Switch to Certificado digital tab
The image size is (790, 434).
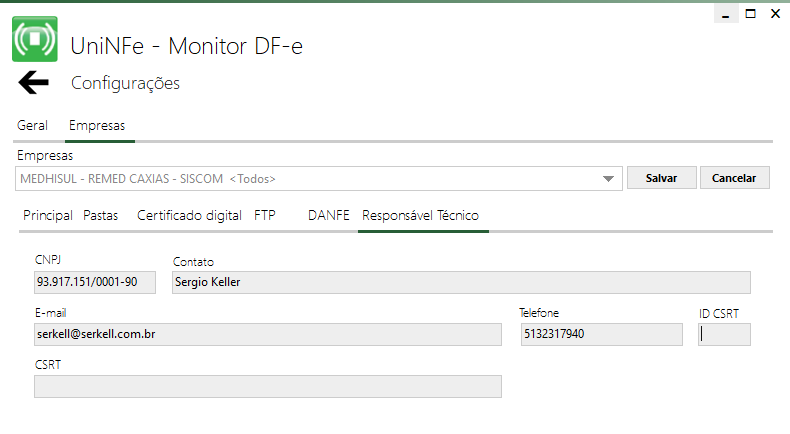coord(189,216)
